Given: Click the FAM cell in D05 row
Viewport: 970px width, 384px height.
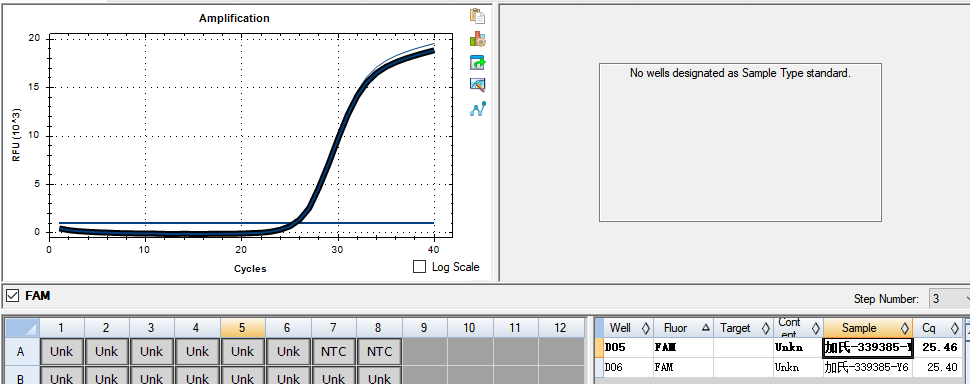Looking at the screenshot, I should pos(683,348).
